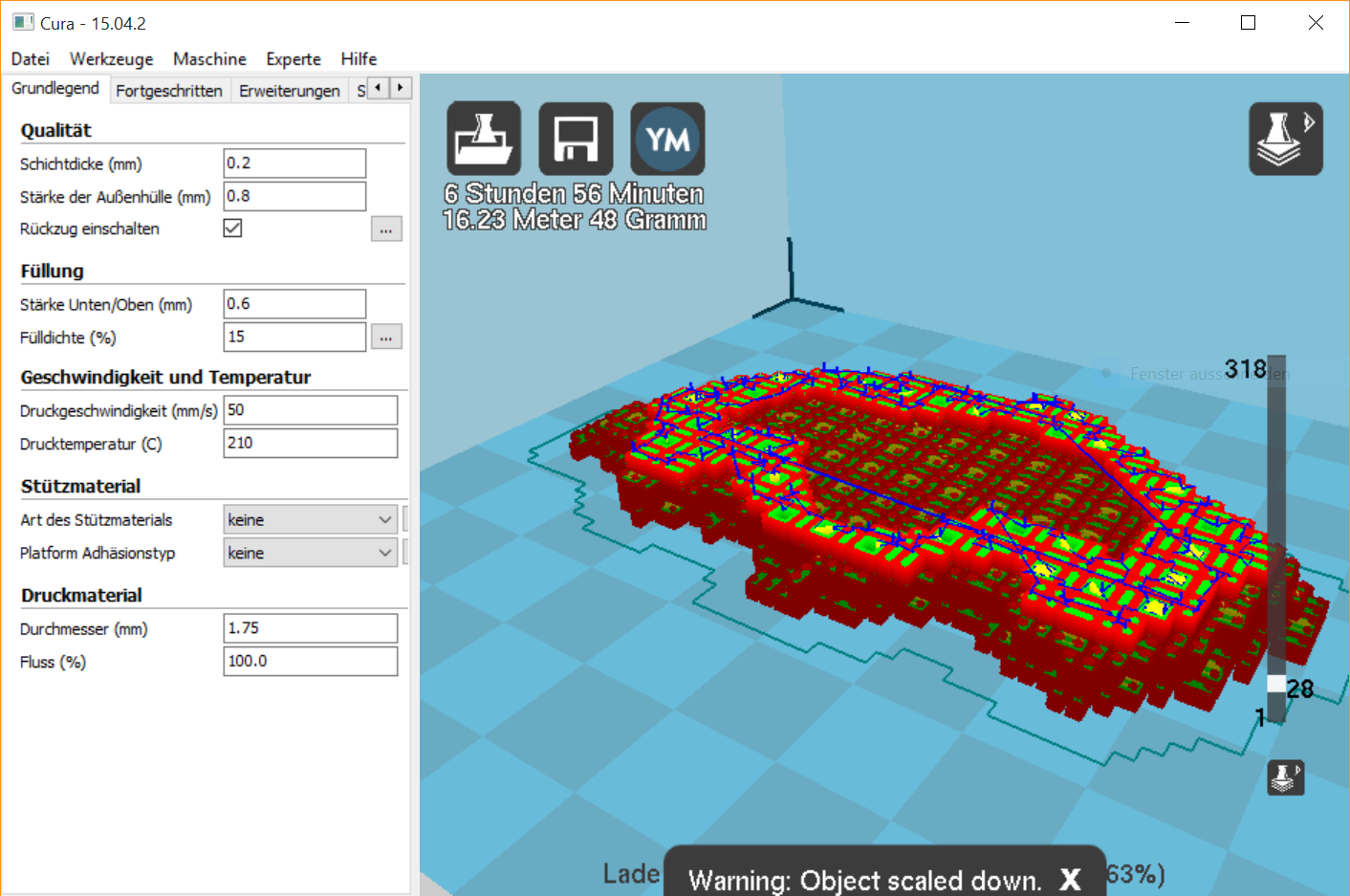Minimize the Cura window
Viewport: 1350px width, 896px height.
click(x=1183, y=22)
